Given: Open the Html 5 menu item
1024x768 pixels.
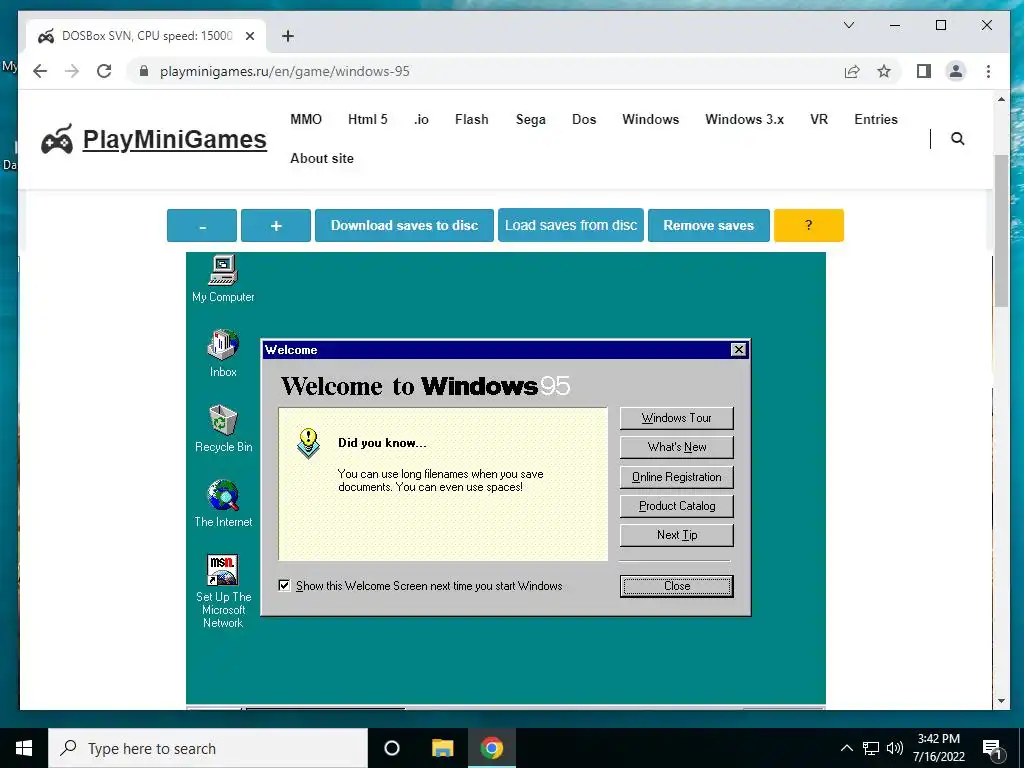Looking at the screenshot, I should tap(368, 120).
